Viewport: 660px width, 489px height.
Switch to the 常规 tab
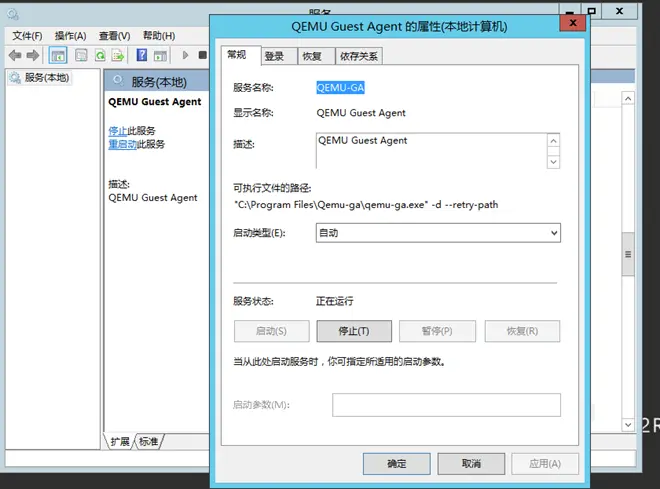[241, 55]
